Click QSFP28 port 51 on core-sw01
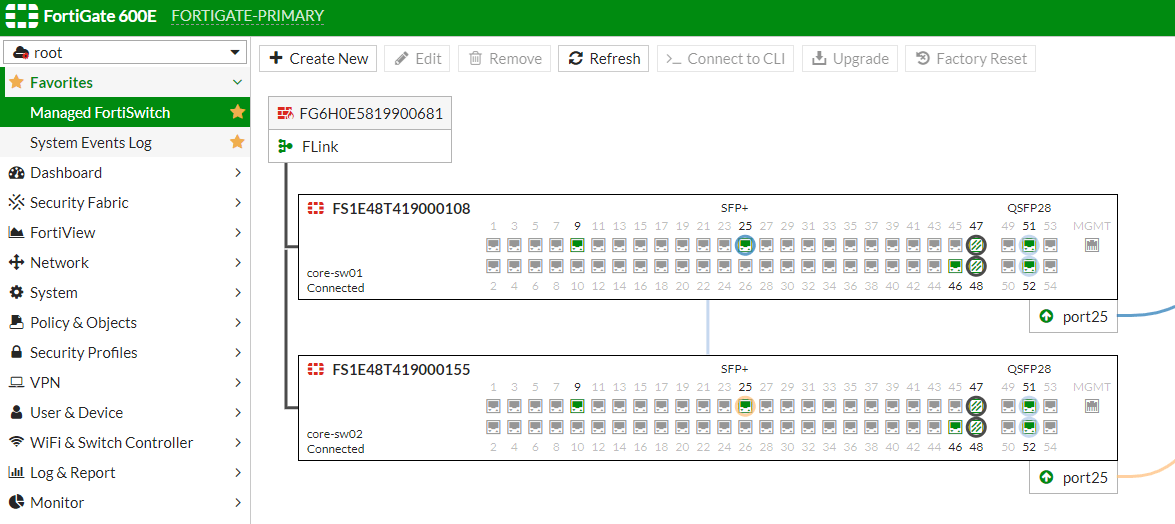This screenshot has width=1175, height=524. (1030, 244)
